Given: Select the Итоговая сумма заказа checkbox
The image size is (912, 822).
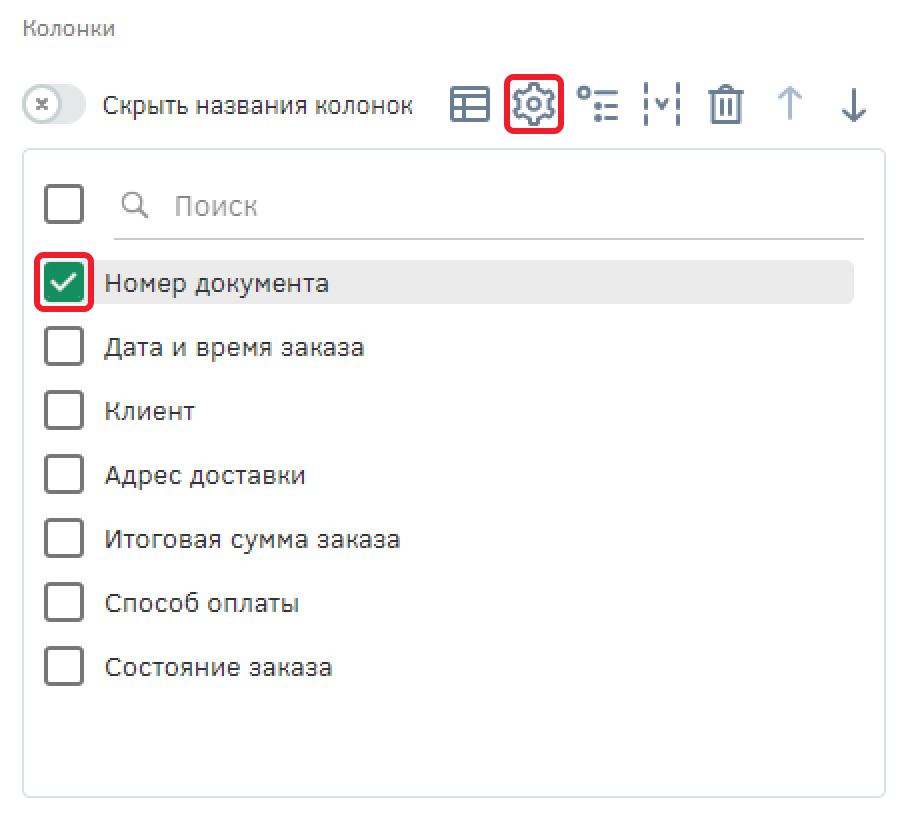Looking at the screenshot, I should point(64,540).
